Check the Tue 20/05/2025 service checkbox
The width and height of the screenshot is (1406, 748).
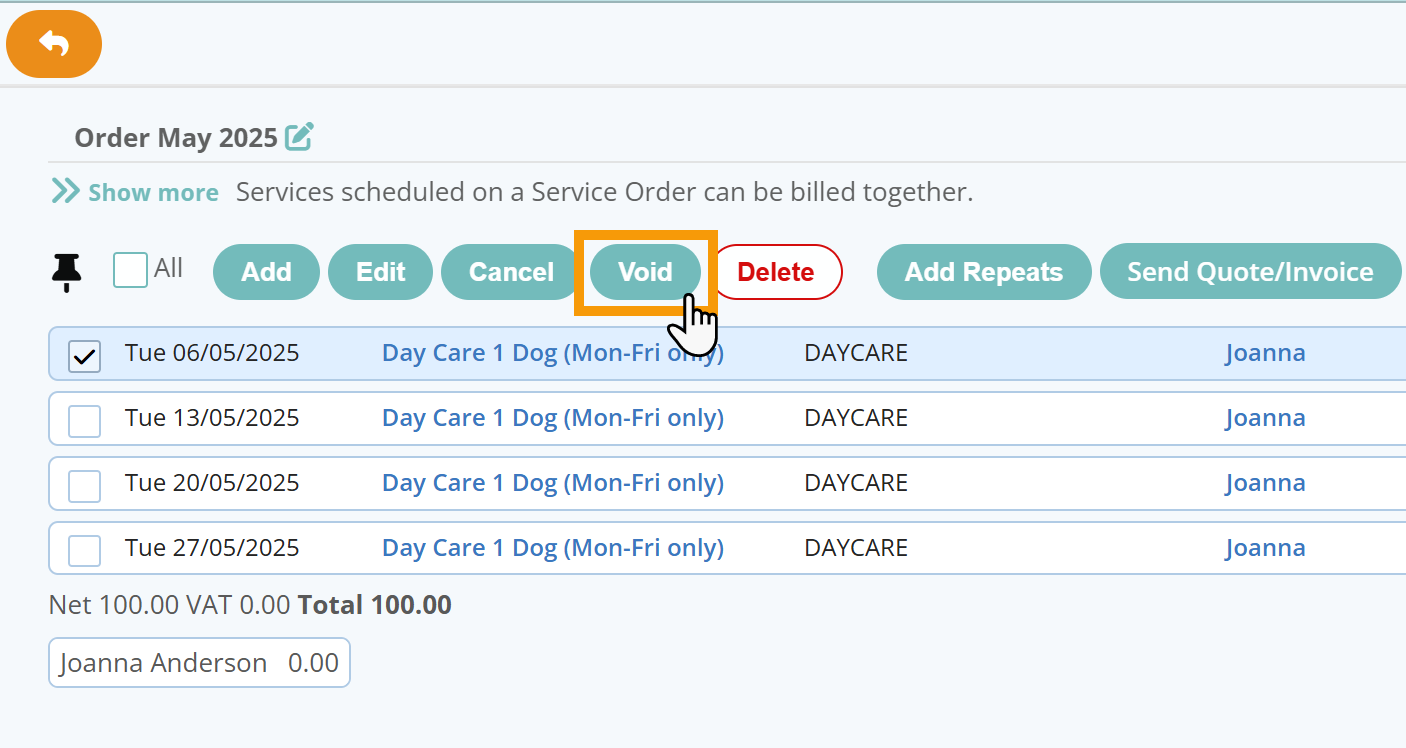point(85,486)
